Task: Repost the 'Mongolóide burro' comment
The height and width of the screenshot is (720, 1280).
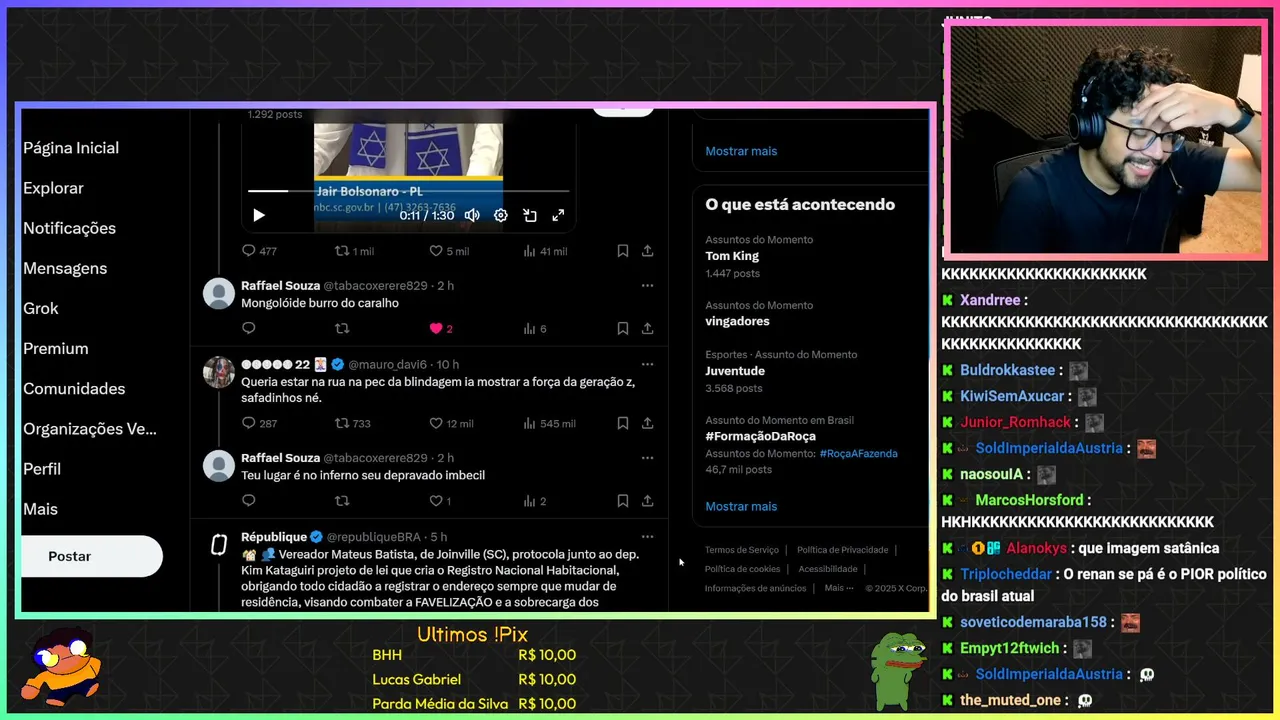Action: point(342,328)
